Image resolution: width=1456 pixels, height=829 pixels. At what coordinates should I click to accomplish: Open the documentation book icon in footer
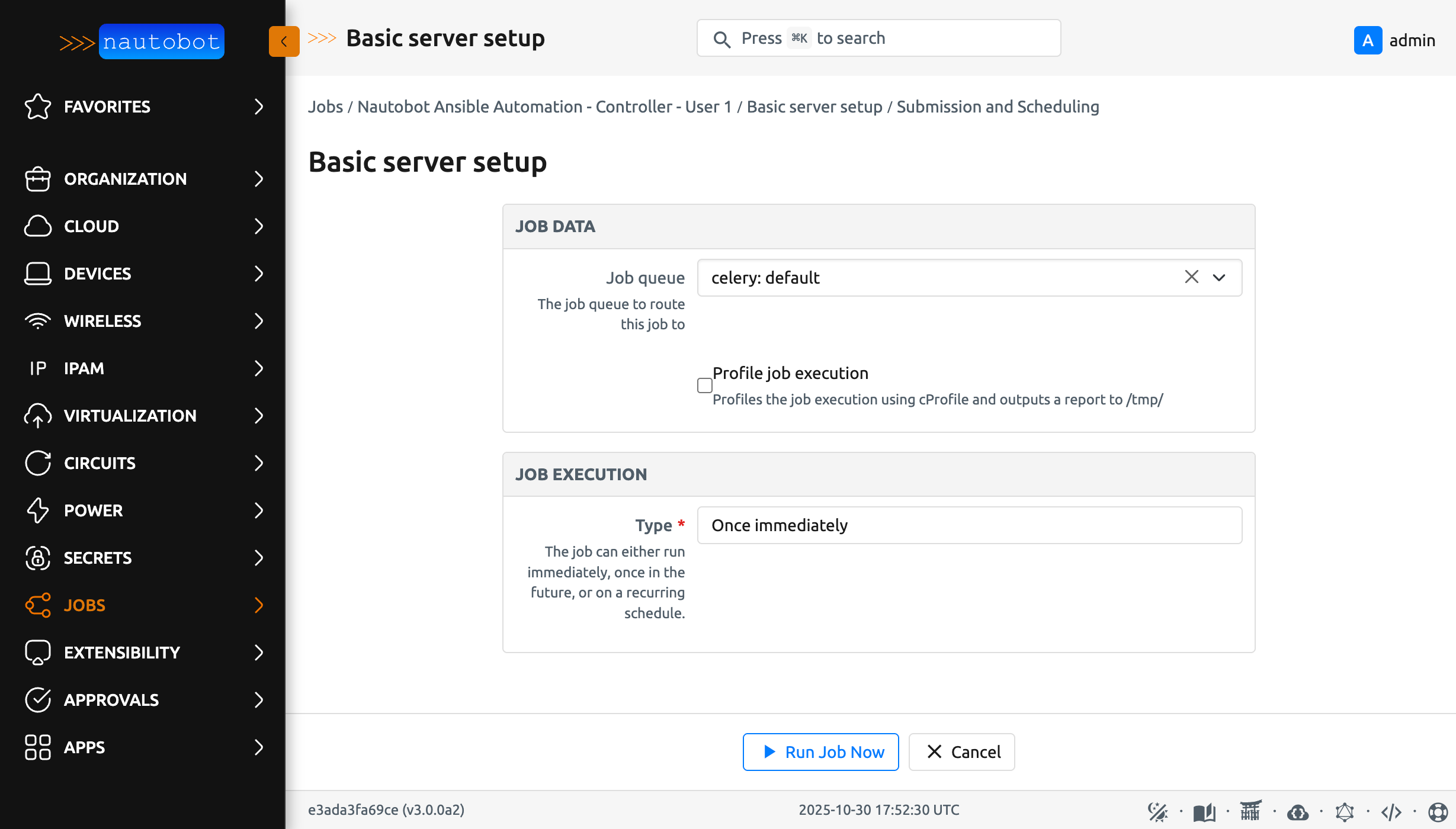[x=1204, y=812]
